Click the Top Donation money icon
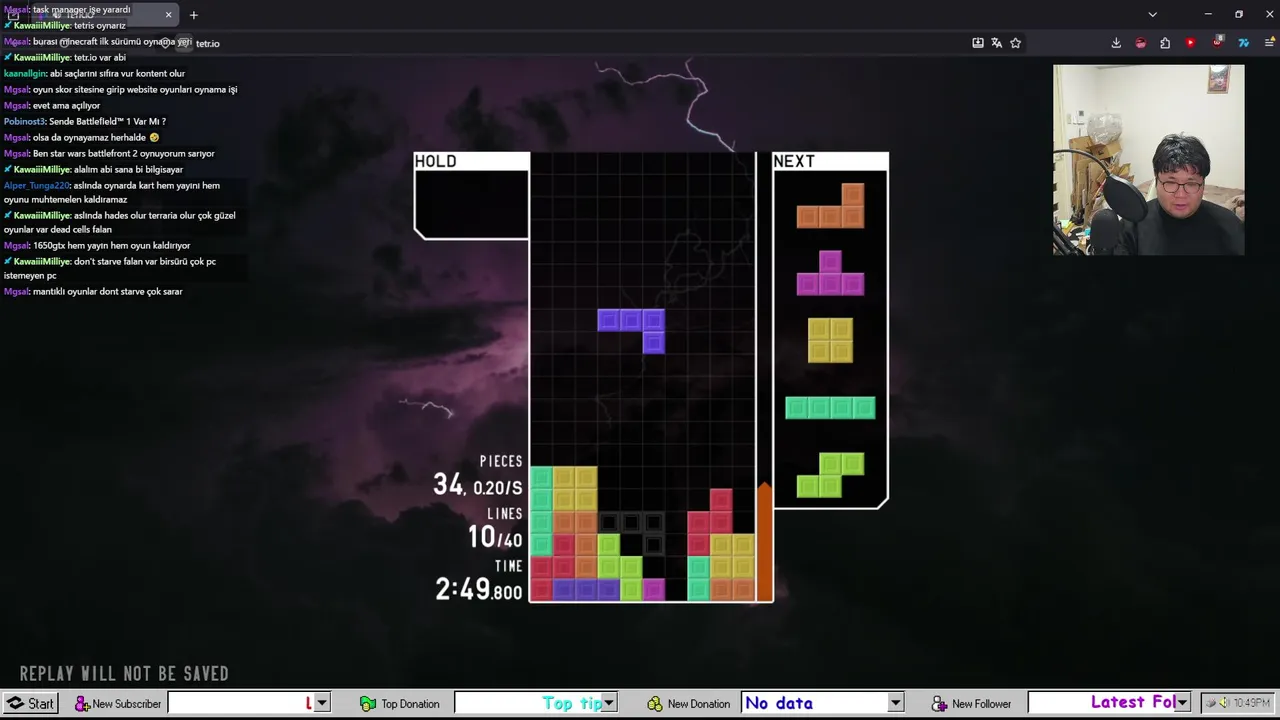 click(x=368, y=704)
